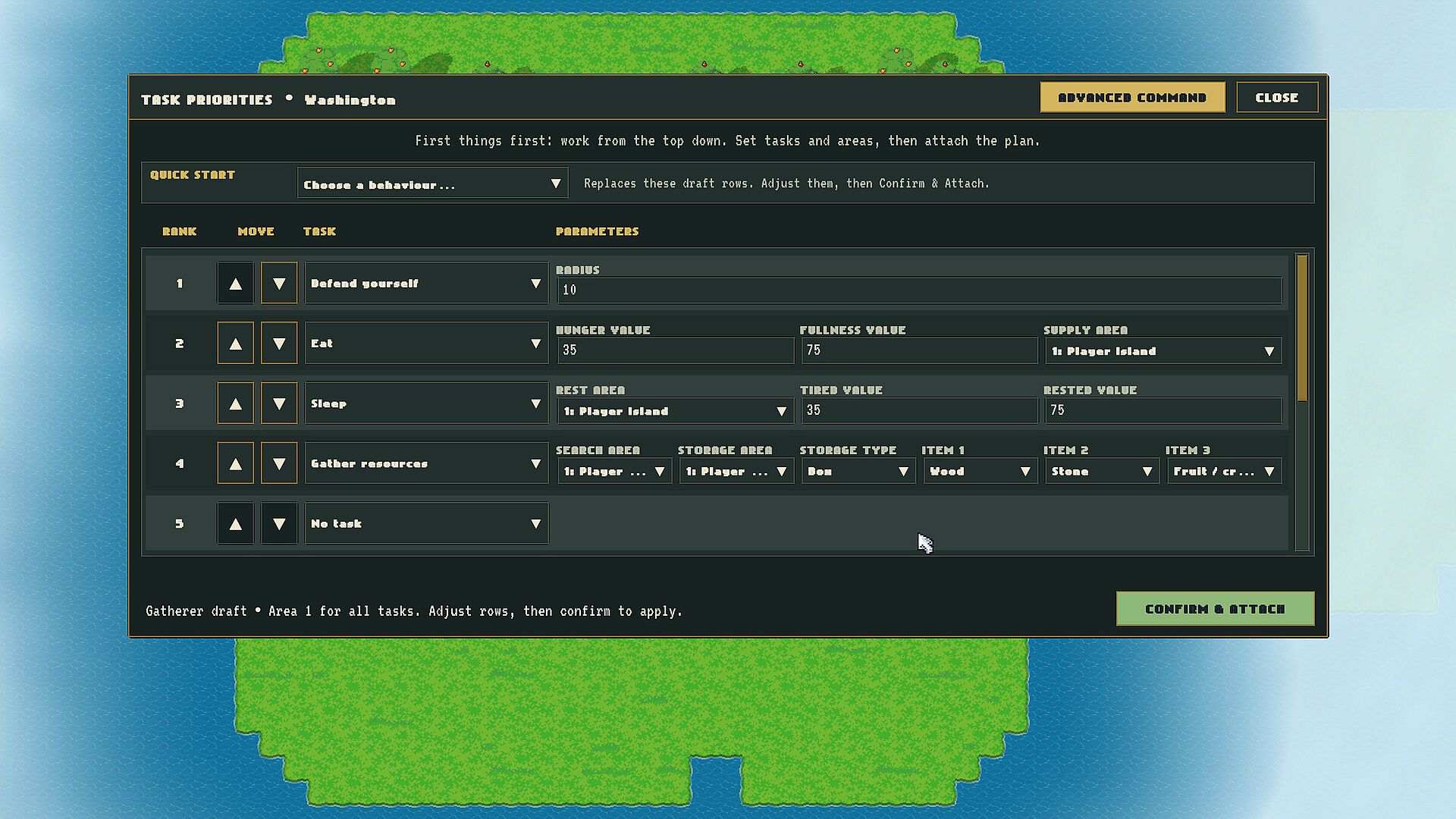Open the Defend yourself task dropdown
The image size is (1456, 819).
426,284
